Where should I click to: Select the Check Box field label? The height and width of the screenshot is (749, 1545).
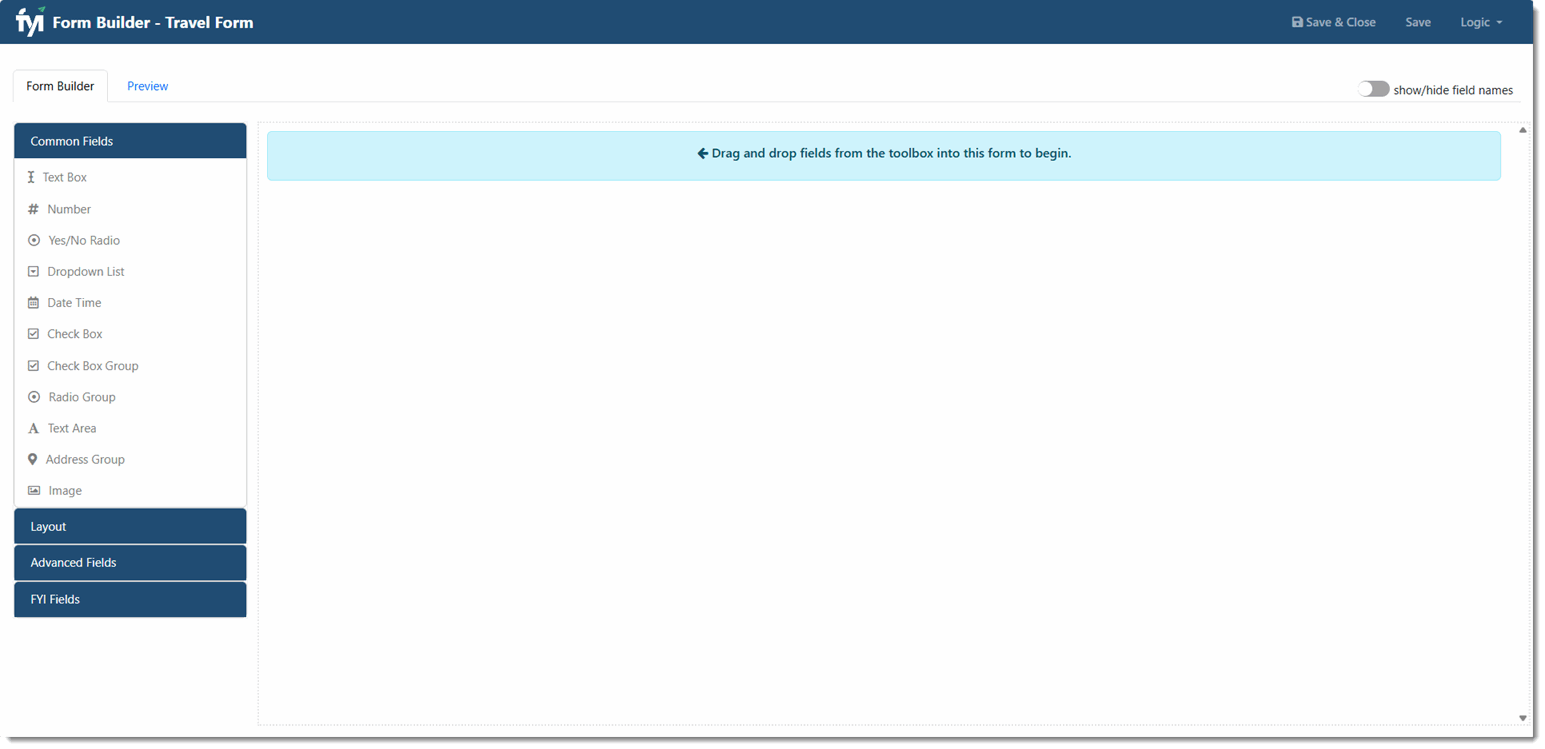pyautogui.click(x=75, y=334)
